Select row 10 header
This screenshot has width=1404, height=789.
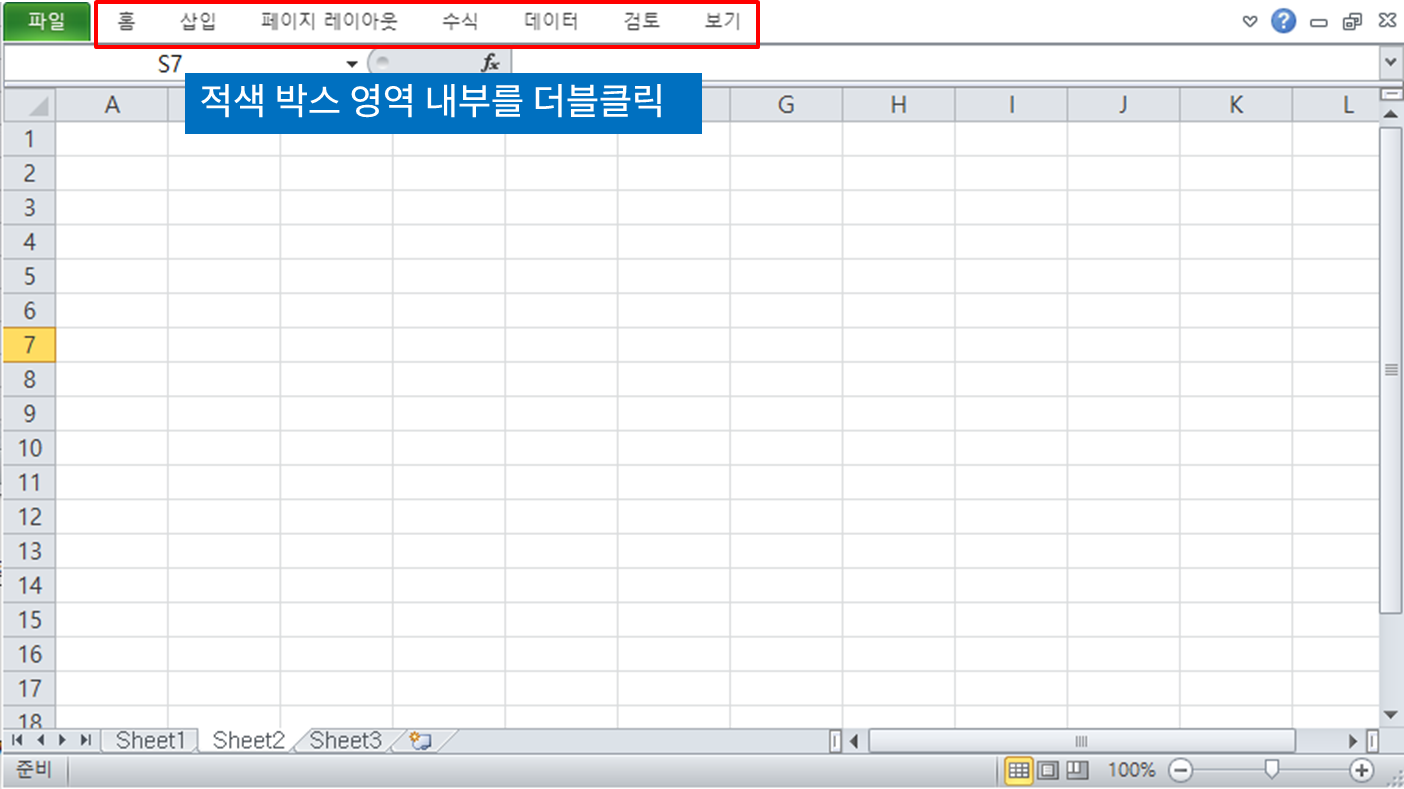click(x=30, y=448)
